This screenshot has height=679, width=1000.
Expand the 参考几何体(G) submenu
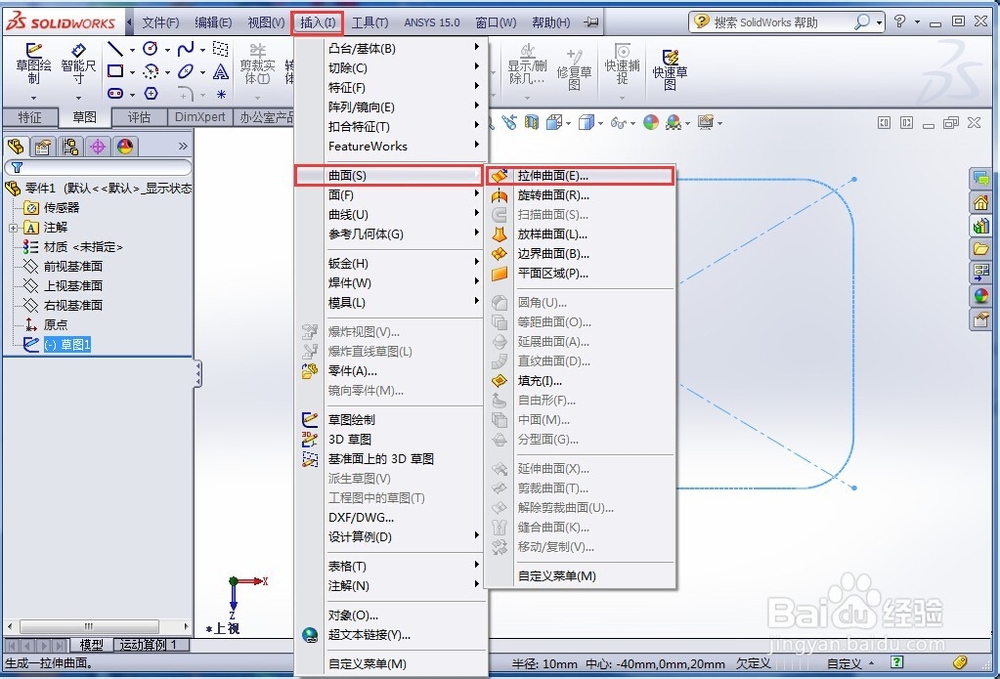tap(476, 233)
